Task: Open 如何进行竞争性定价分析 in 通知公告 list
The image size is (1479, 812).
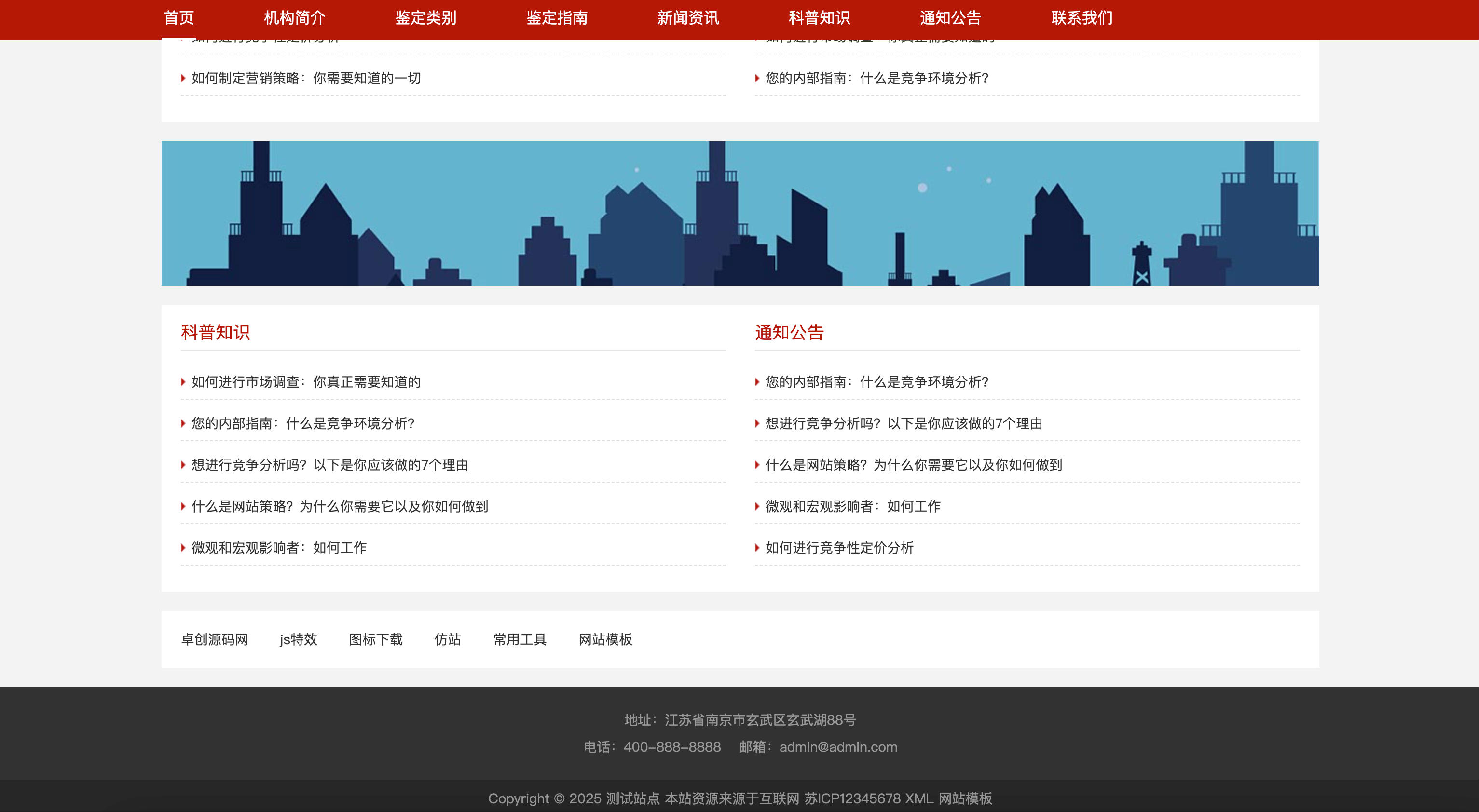Action: pos(839,548)
